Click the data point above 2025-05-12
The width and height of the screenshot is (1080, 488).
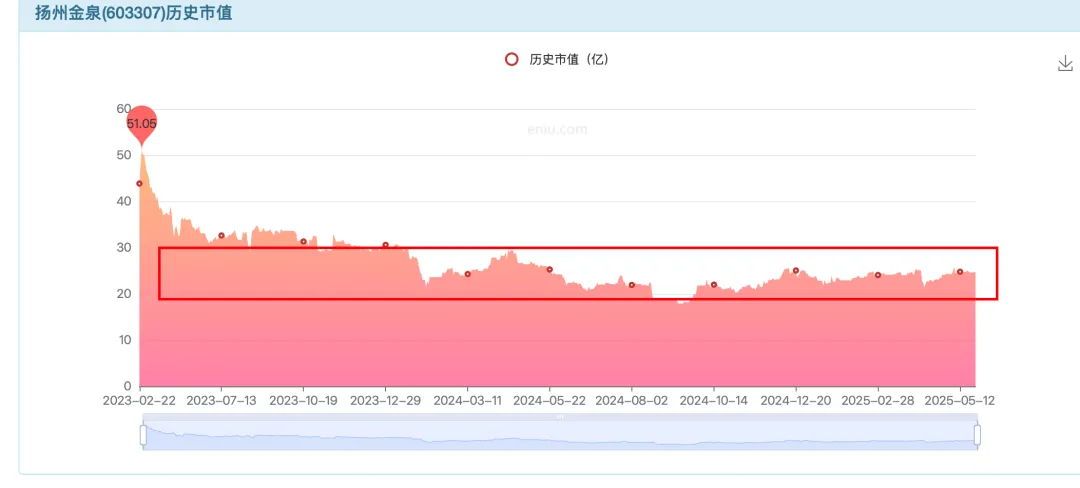tap(959, 272)
